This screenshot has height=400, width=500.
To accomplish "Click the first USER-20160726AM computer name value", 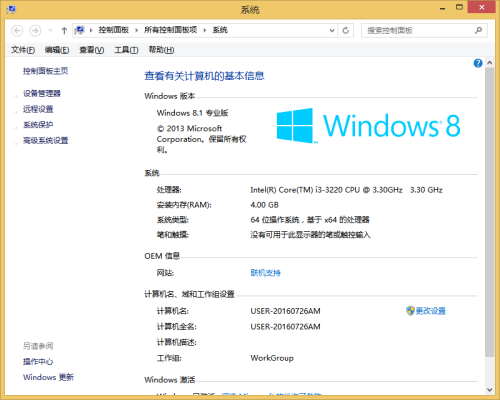I will tap(285, 311).
